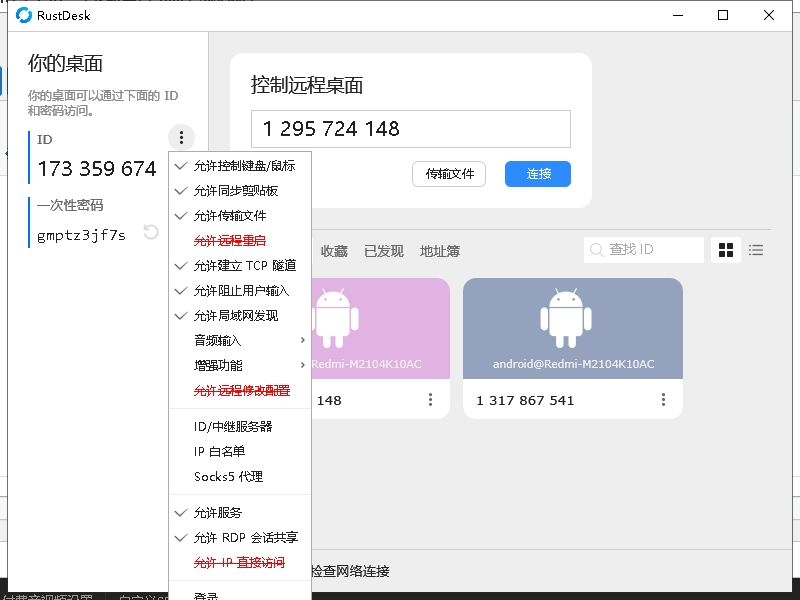Image resolution: width=800 pixels, height=600 pixels.
Task: Click the 一次性密码 label
Action: click(70, 205)
